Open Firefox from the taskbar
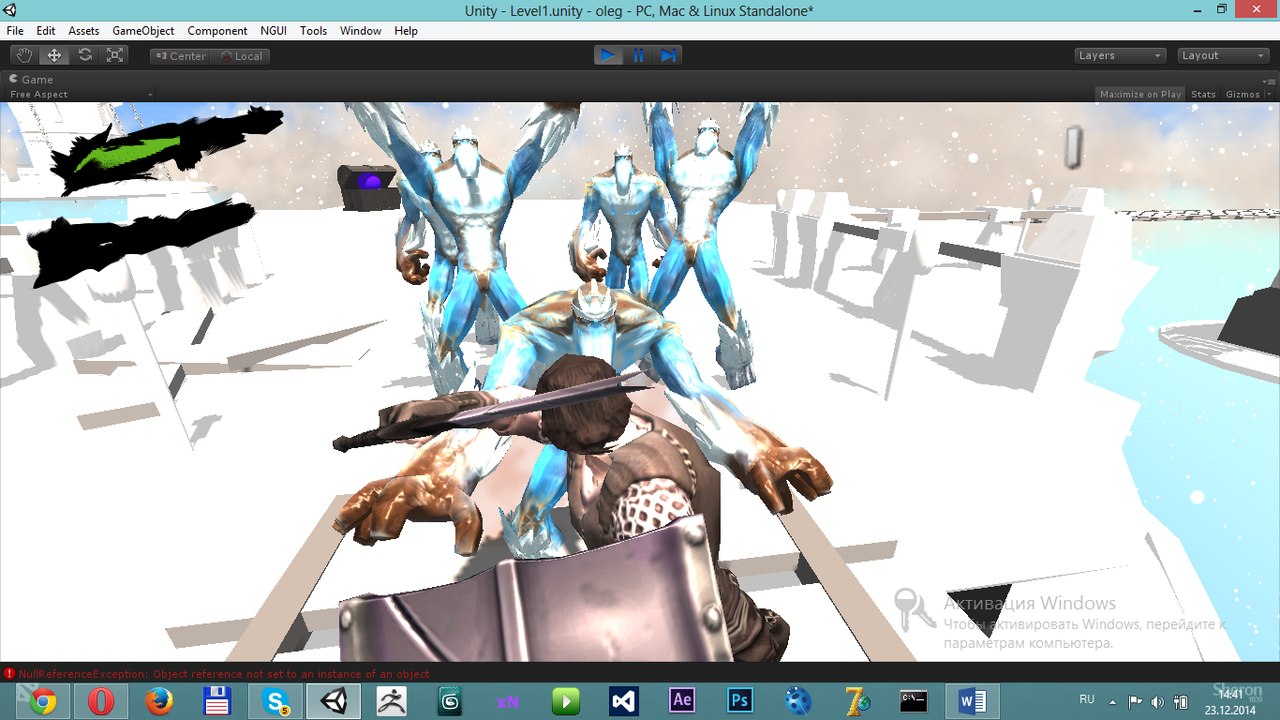The width and height of the screenshot is (1280, 720). pos(159,702)
